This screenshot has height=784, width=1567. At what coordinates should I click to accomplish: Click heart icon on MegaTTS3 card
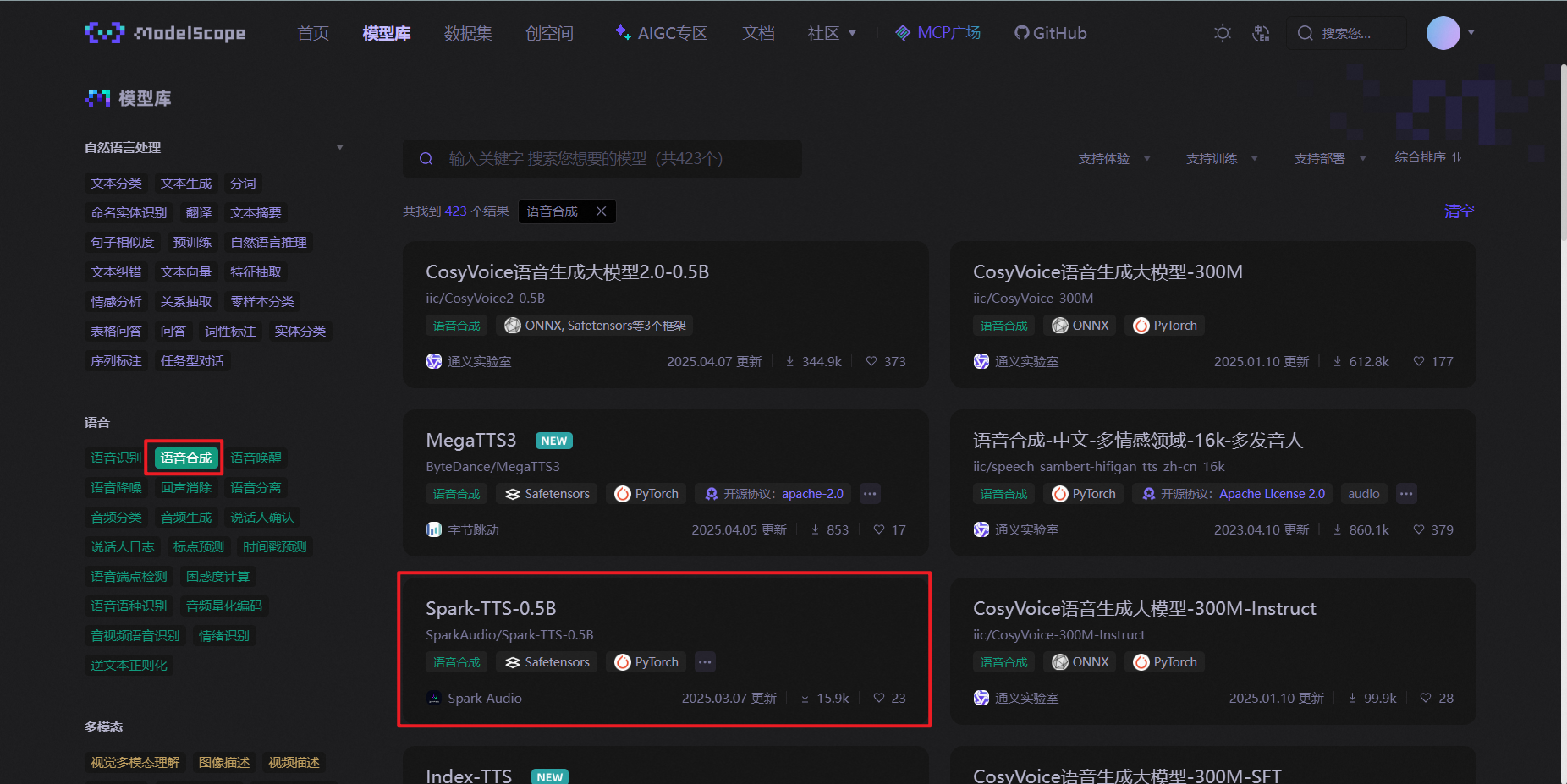point(879,529)
